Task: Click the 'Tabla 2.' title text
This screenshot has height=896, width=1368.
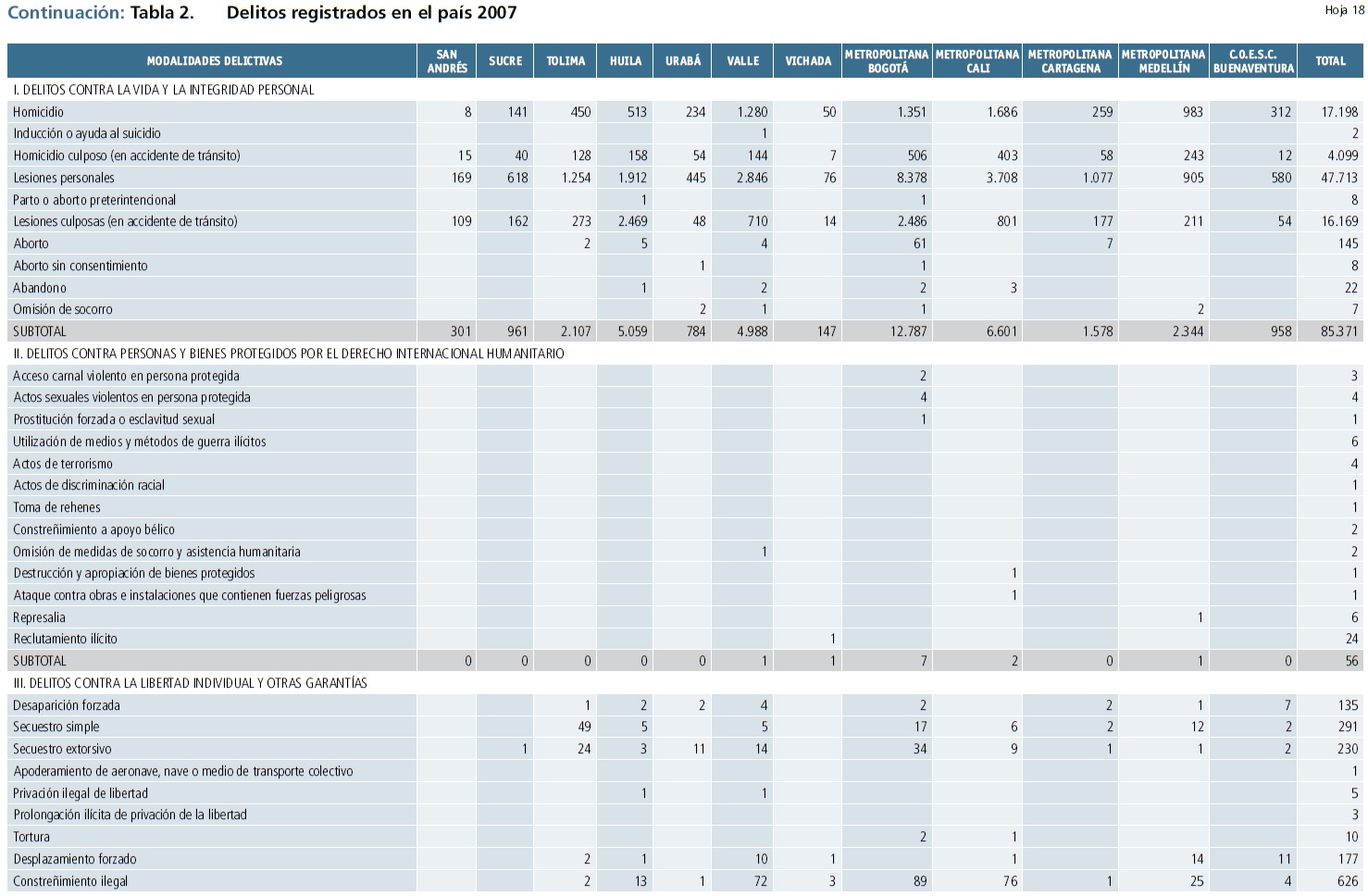Action: [x=162, y=13]
